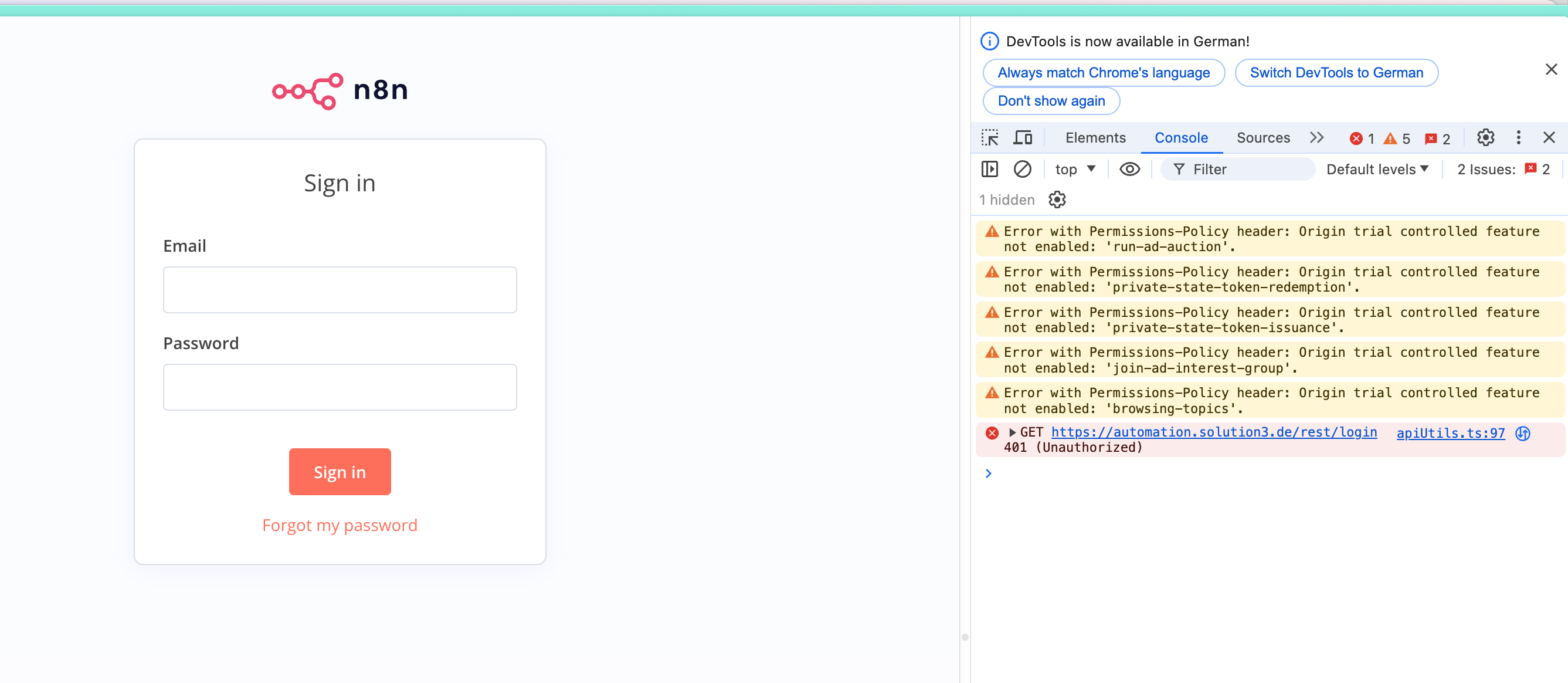This screenshot has width=1568, height=683.
Task: Select the 'join-ad-interest-group' warning message
Action: pos(1270,360)
